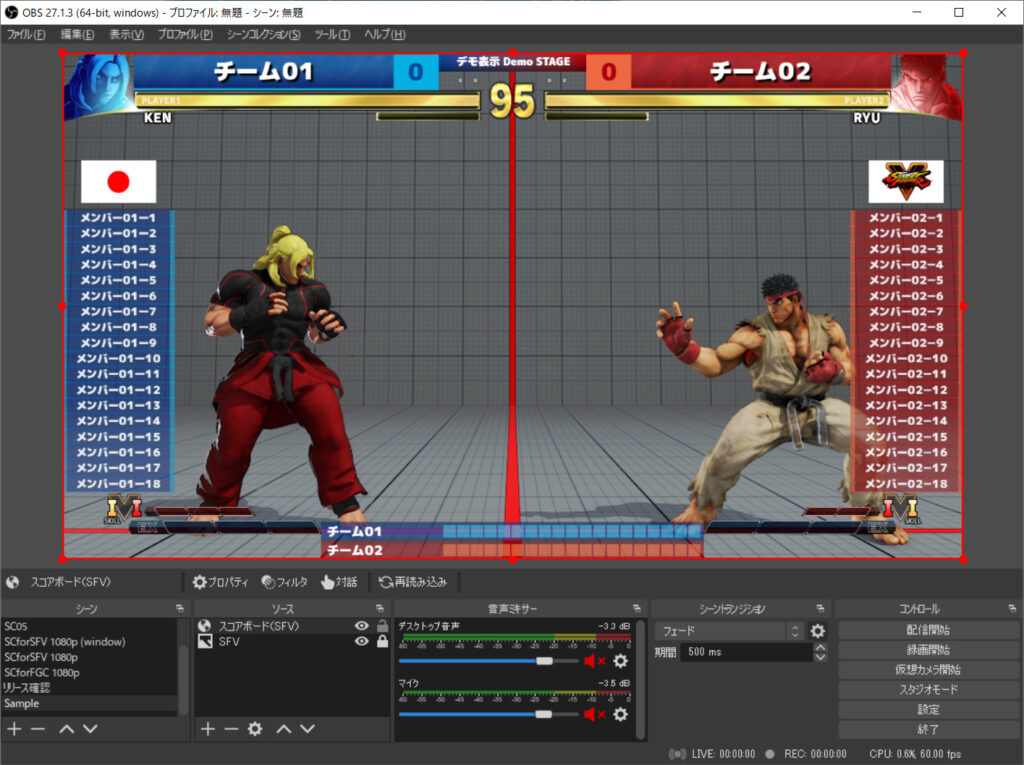1024x765 pixels.
Task: Select the SCforSFV 1080p (window) scene
Action: (x=89, y=642)
